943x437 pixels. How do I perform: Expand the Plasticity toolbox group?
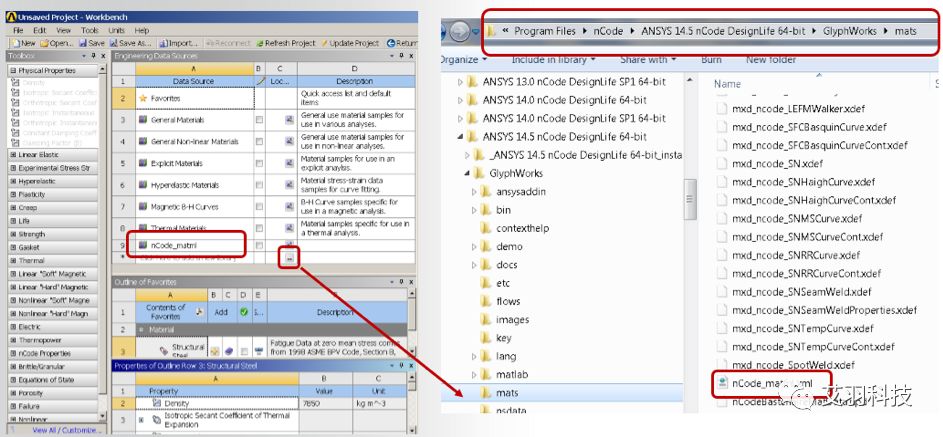coord(13,194)
